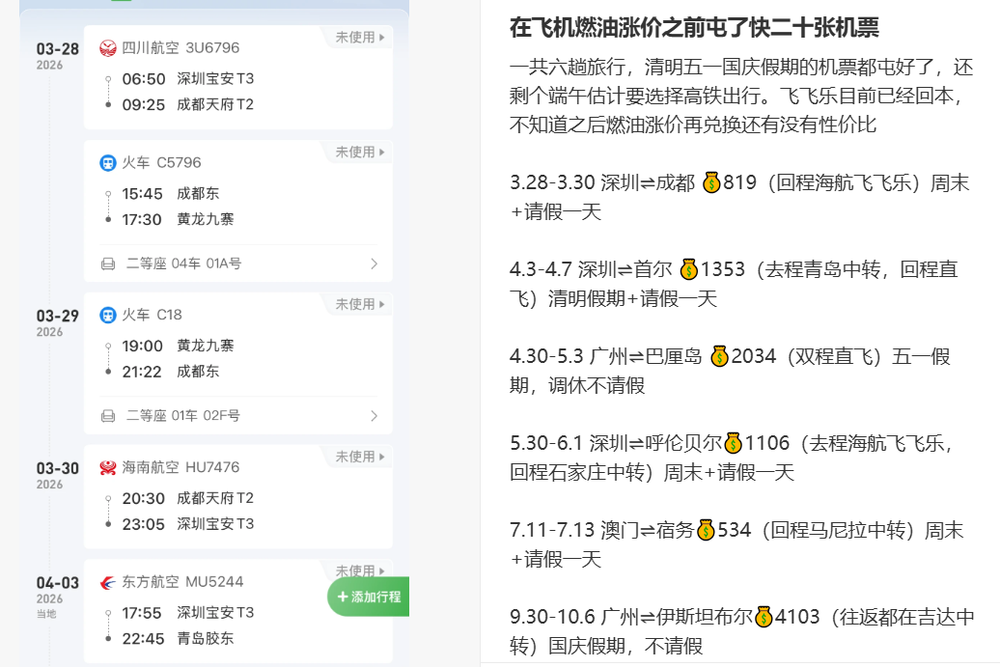1000x667 pixels.
Task: Click seat icon next to 二等座 04车 01A号
Action: [x=108, y=263]
